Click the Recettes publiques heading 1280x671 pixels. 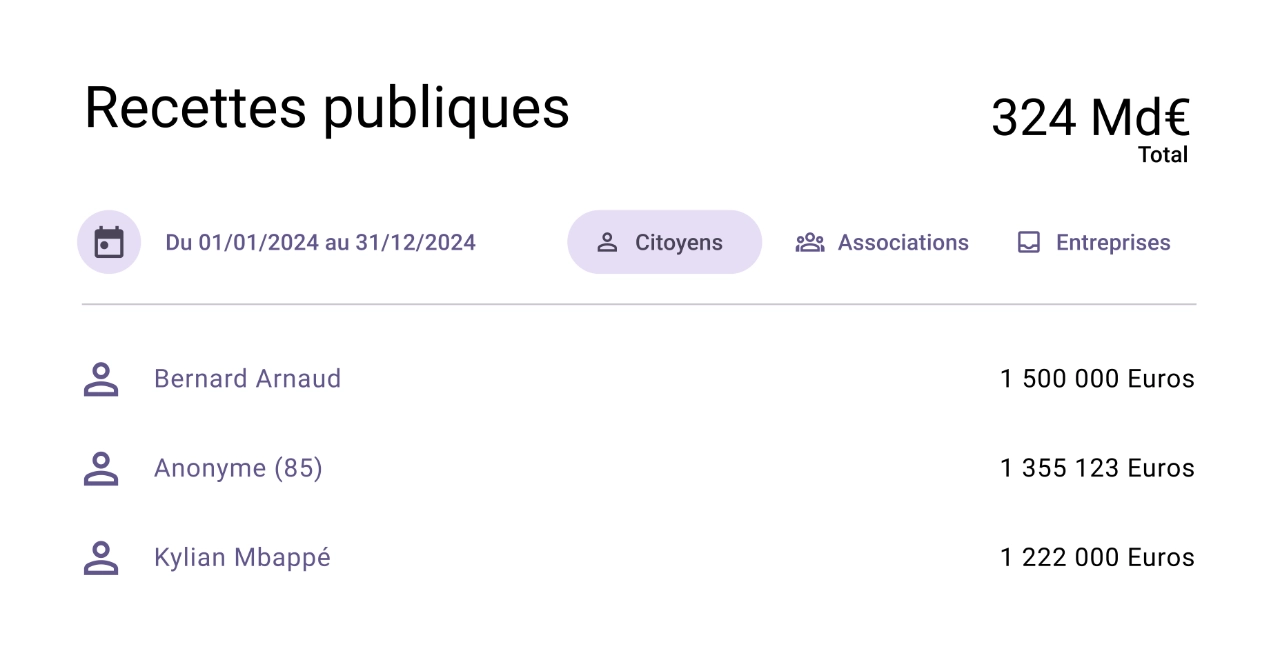tap(327, 108)
